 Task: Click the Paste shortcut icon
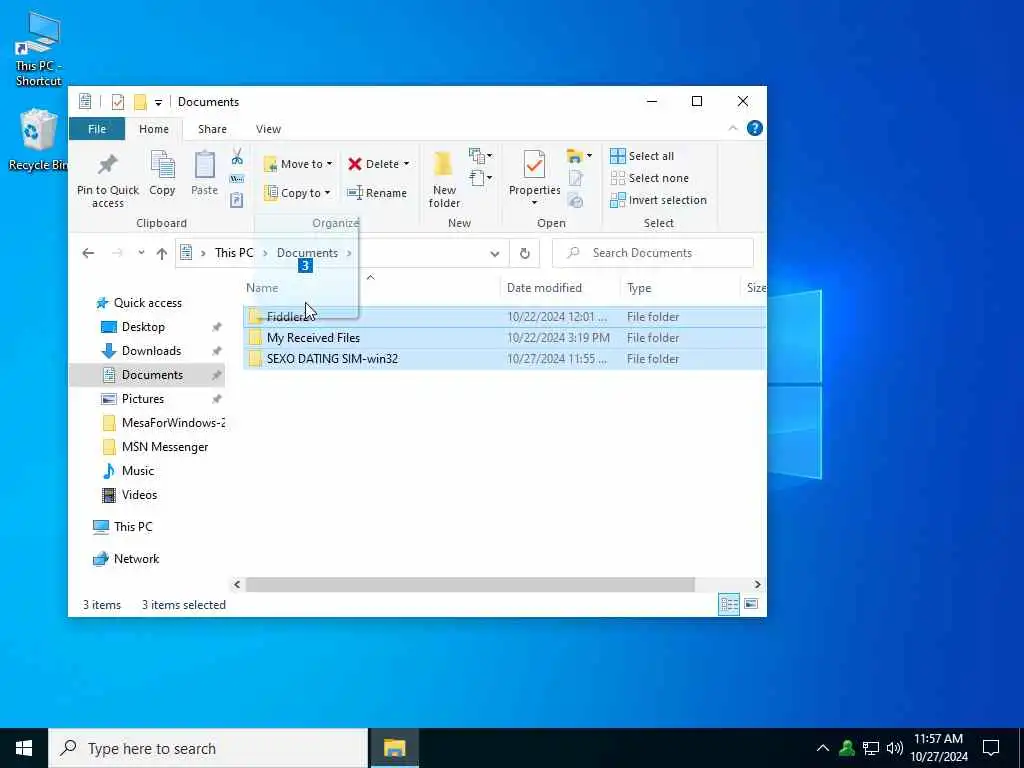[236, 200]
